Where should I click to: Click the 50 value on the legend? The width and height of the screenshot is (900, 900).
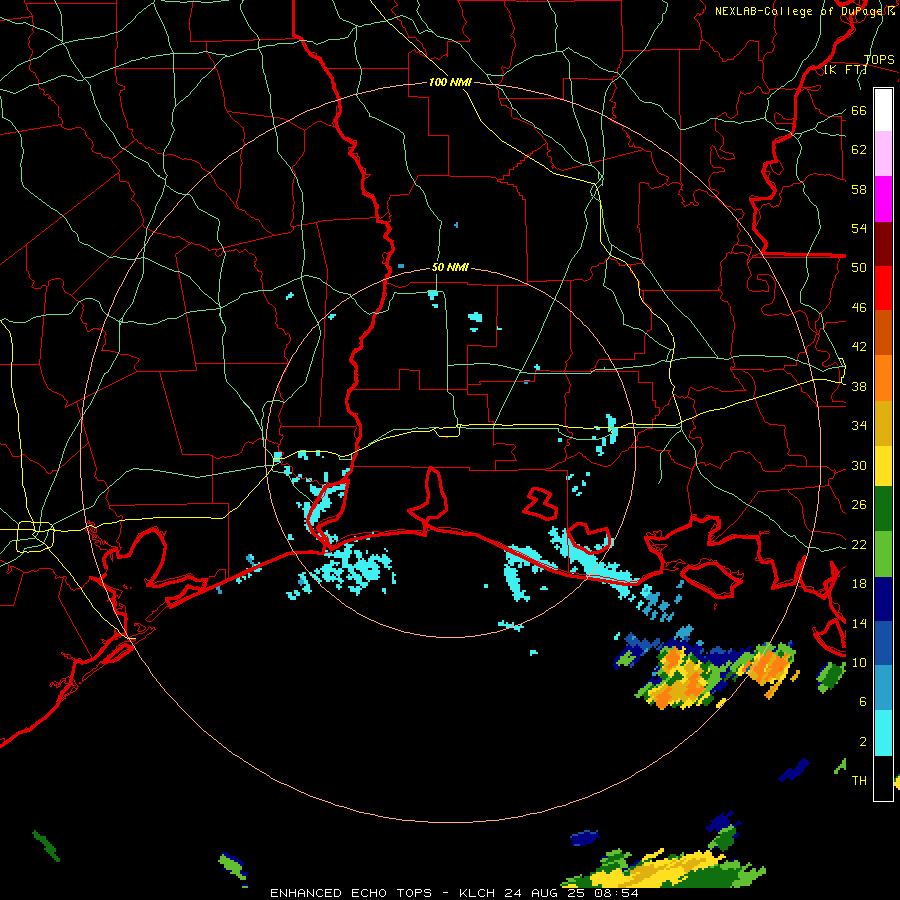point(859,268)
